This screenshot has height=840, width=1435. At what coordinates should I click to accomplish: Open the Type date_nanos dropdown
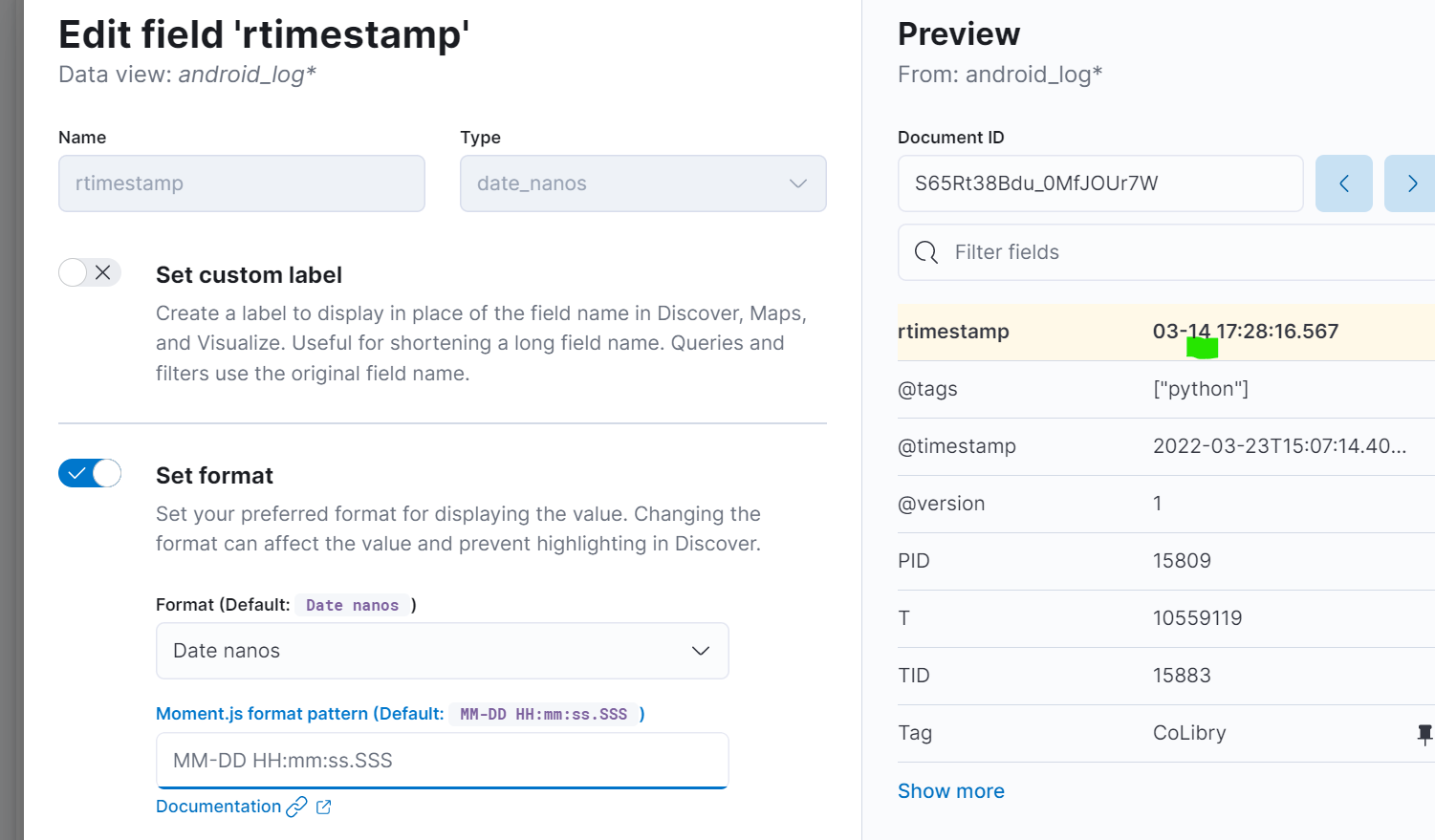[x=642, y=183]
